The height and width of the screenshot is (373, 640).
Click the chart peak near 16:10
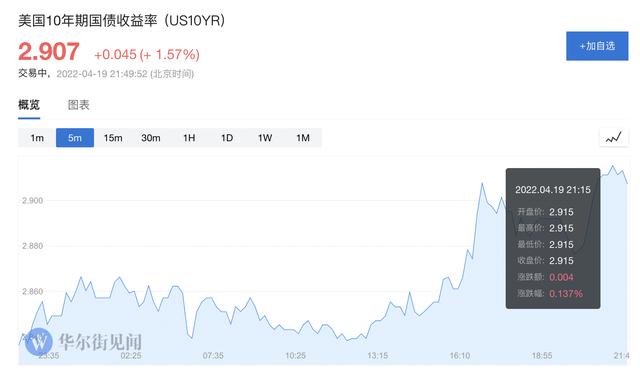(x=482, y=183)
